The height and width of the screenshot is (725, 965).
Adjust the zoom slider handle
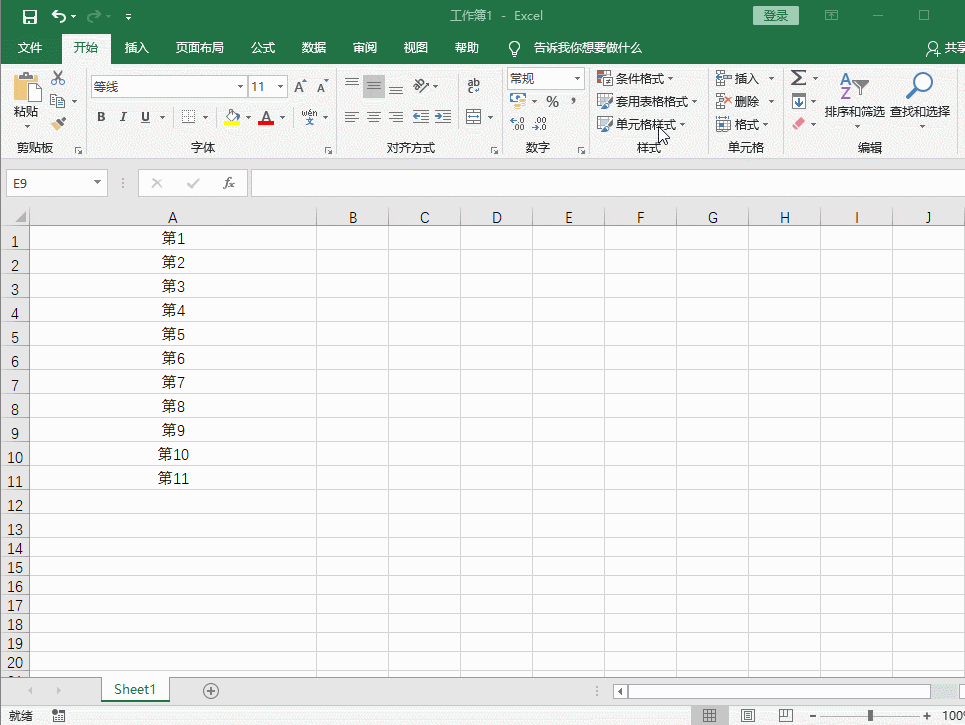click(870, 715)
